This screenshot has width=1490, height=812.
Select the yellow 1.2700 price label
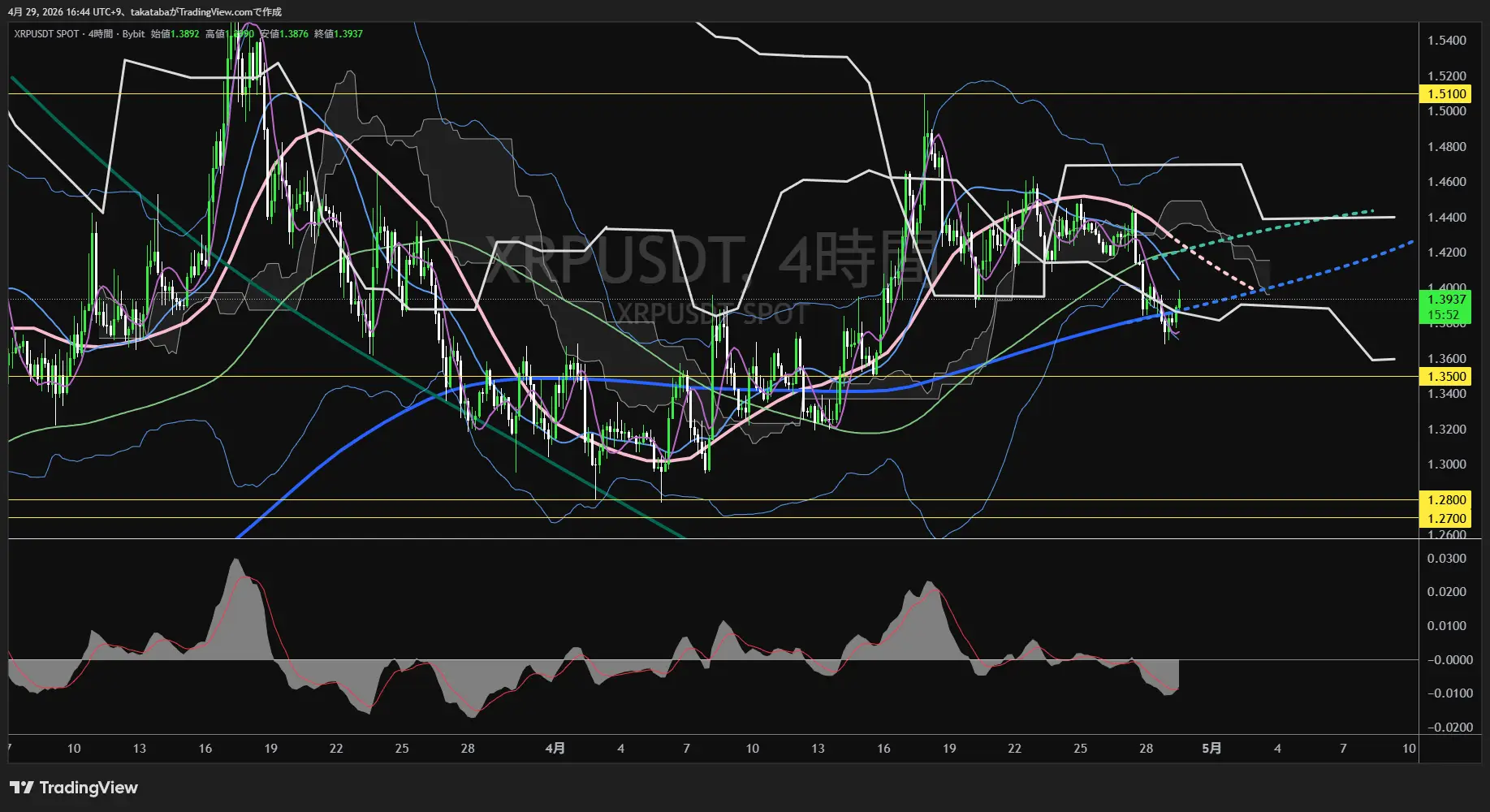(1446, 518)
